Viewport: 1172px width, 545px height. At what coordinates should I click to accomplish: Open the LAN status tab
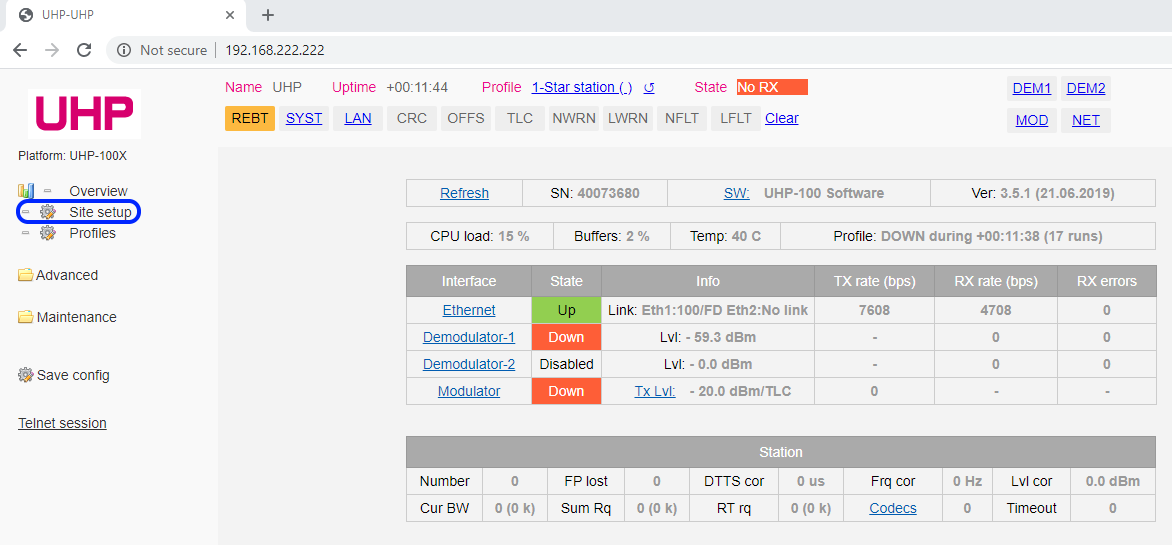click(358, 118)
